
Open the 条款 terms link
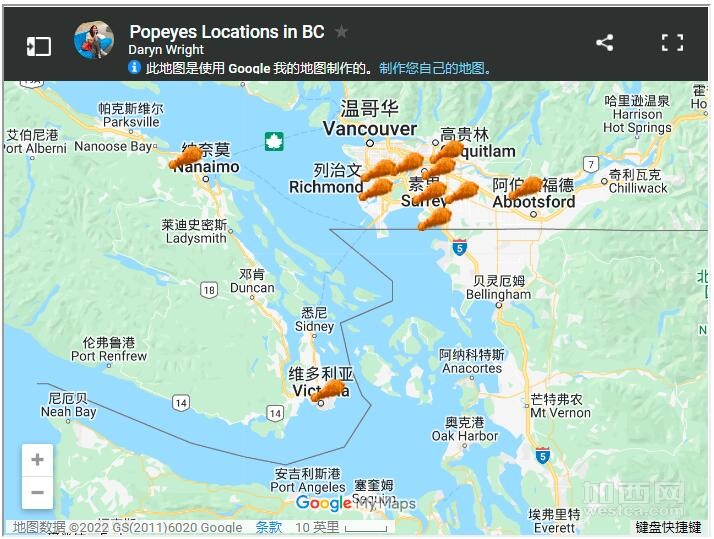pyautogui.click(x=269, y=527)
